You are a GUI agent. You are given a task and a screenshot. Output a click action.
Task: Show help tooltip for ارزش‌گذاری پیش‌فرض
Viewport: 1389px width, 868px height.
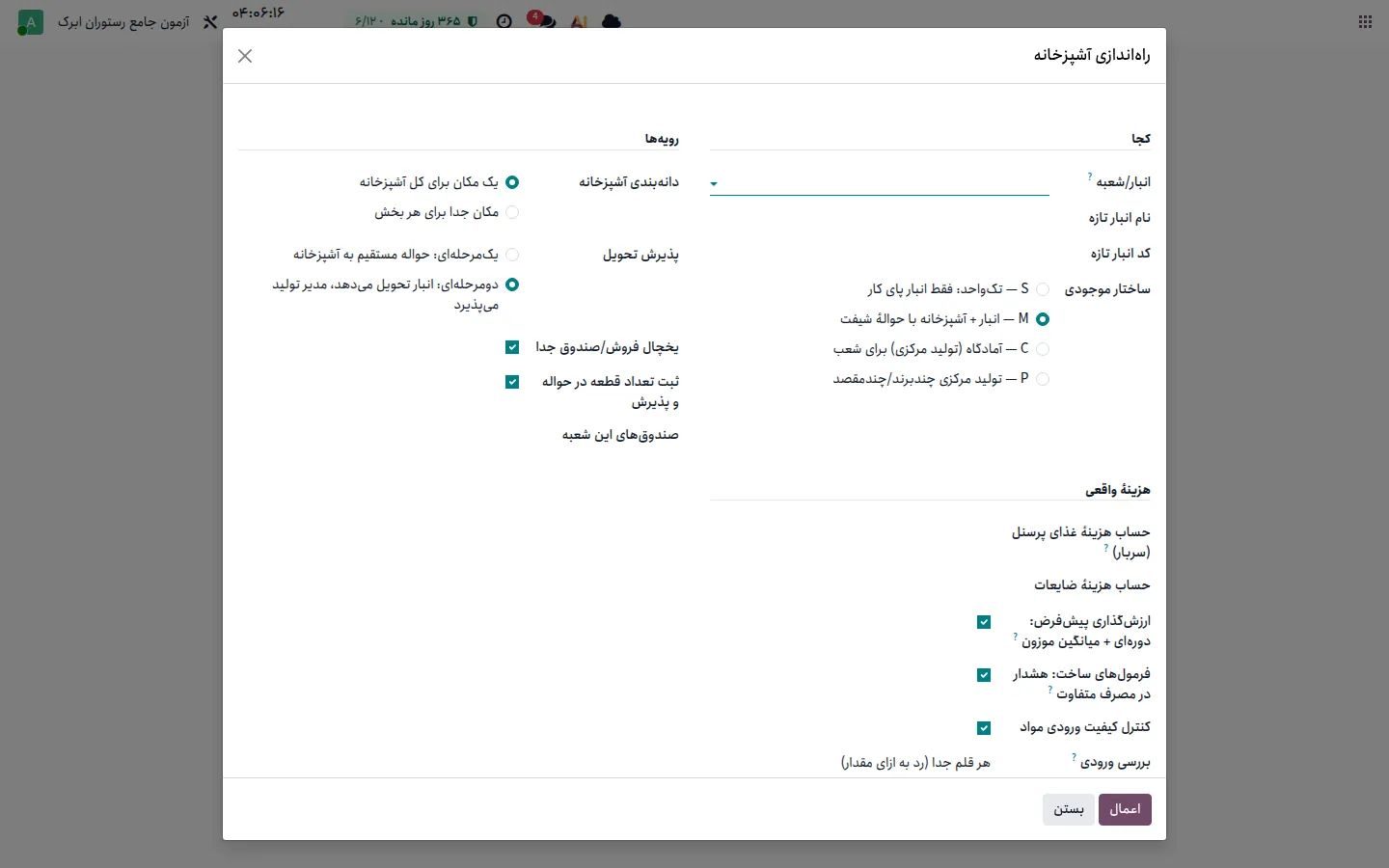[1015, 637]
